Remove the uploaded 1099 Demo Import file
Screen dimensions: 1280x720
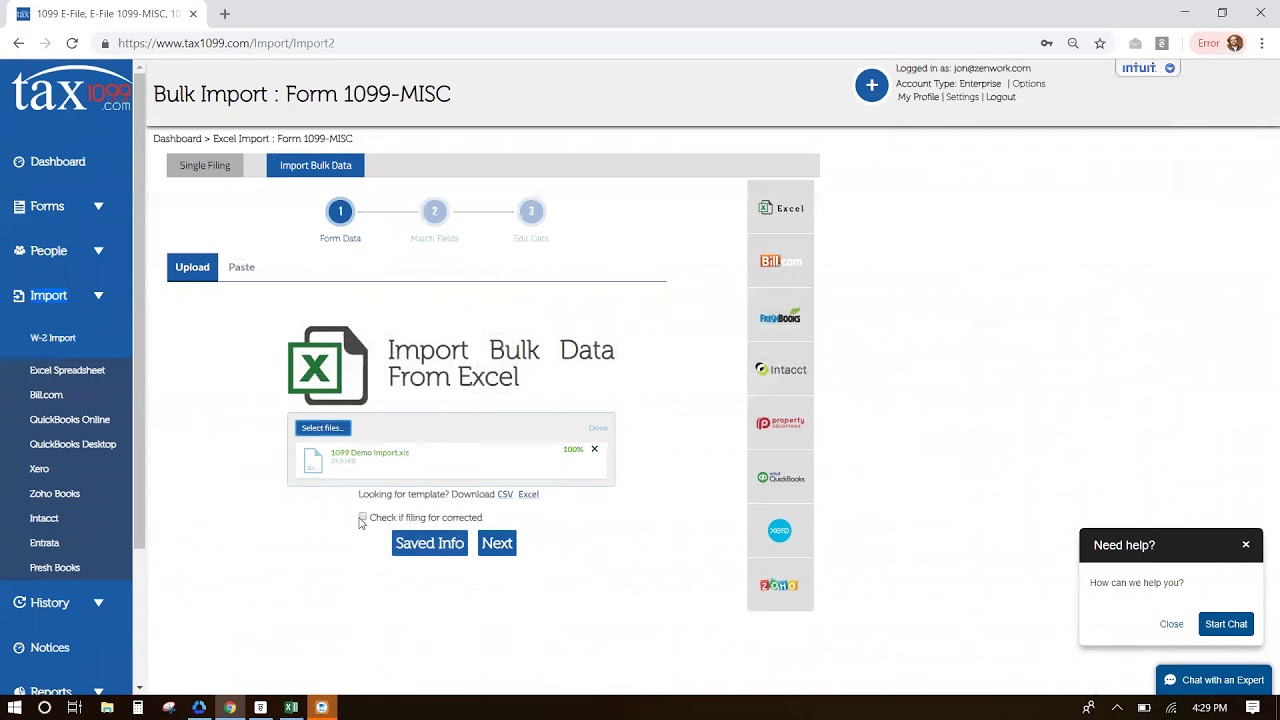[x=594, y=449]
